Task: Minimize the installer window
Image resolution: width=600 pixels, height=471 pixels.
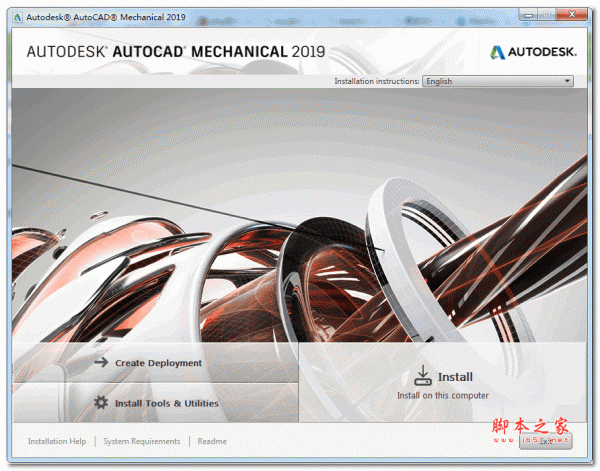Action: point(528,15)
